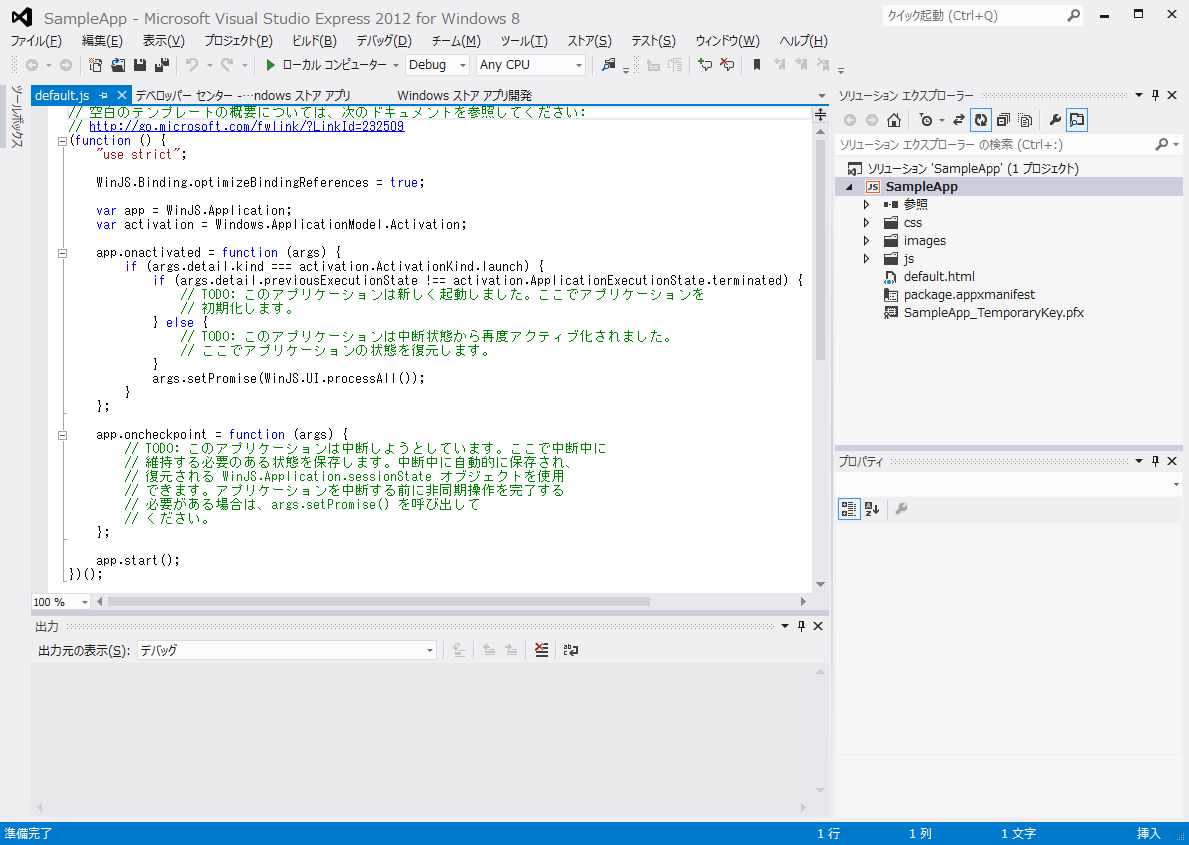The width and height of the screenshot is (1189, 845).
Task: Click the Undo arrow icon
Action: [192, 65]
